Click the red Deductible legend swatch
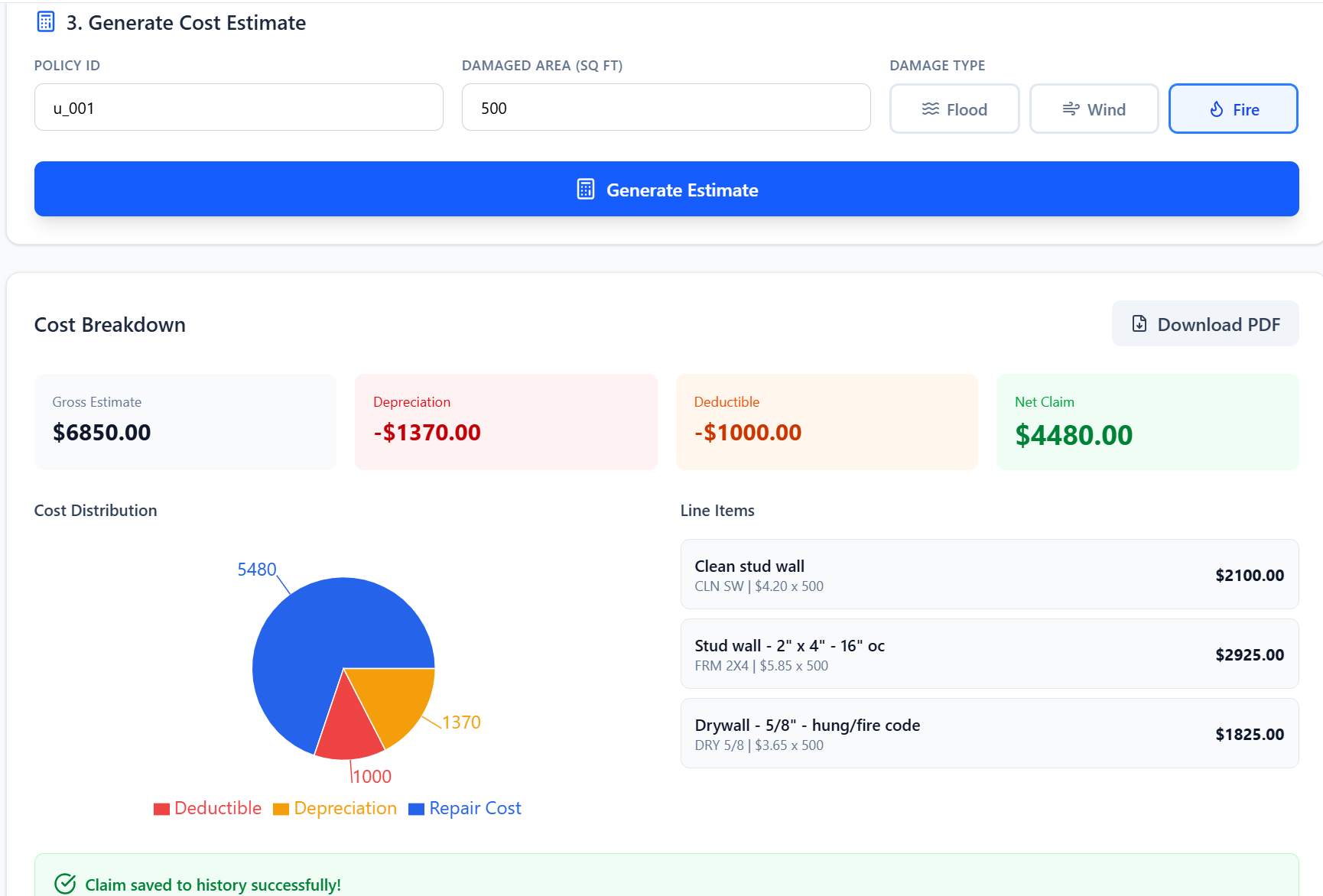1323x896 pixels. click(161, 809)
